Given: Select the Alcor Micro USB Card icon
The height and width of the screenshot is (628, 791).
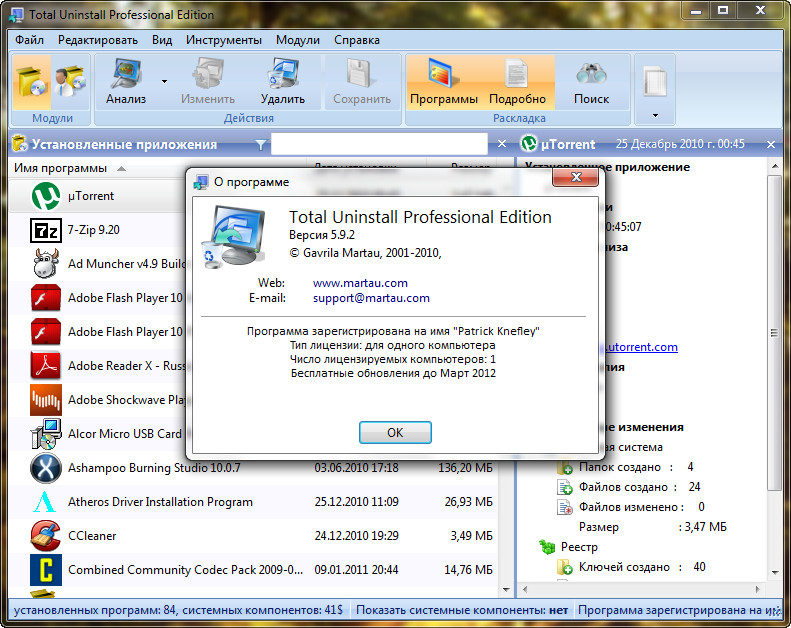Looking at the screenshot, I should point(46,434).
